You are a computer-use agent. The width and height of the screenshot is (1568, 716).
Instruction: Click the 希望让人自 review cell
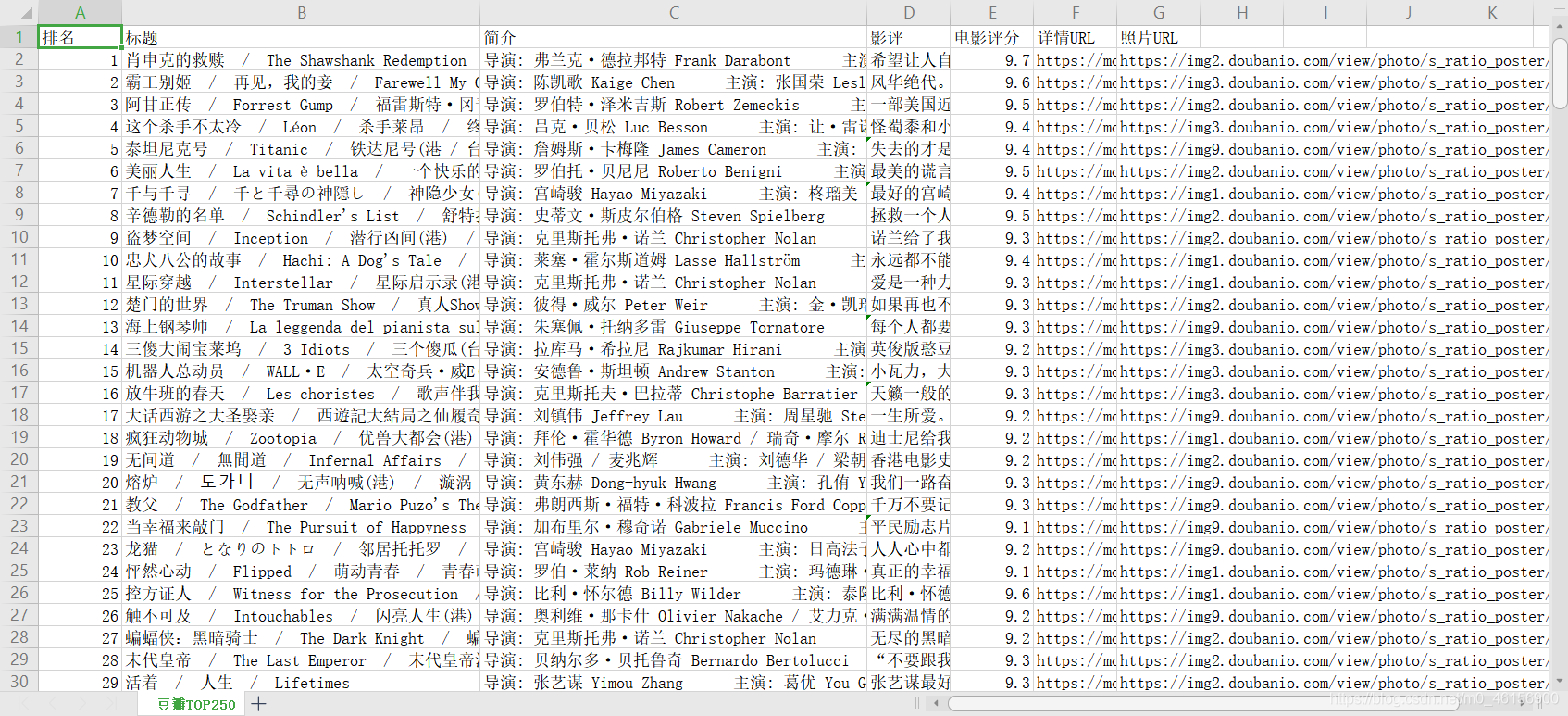coord(909,60)
